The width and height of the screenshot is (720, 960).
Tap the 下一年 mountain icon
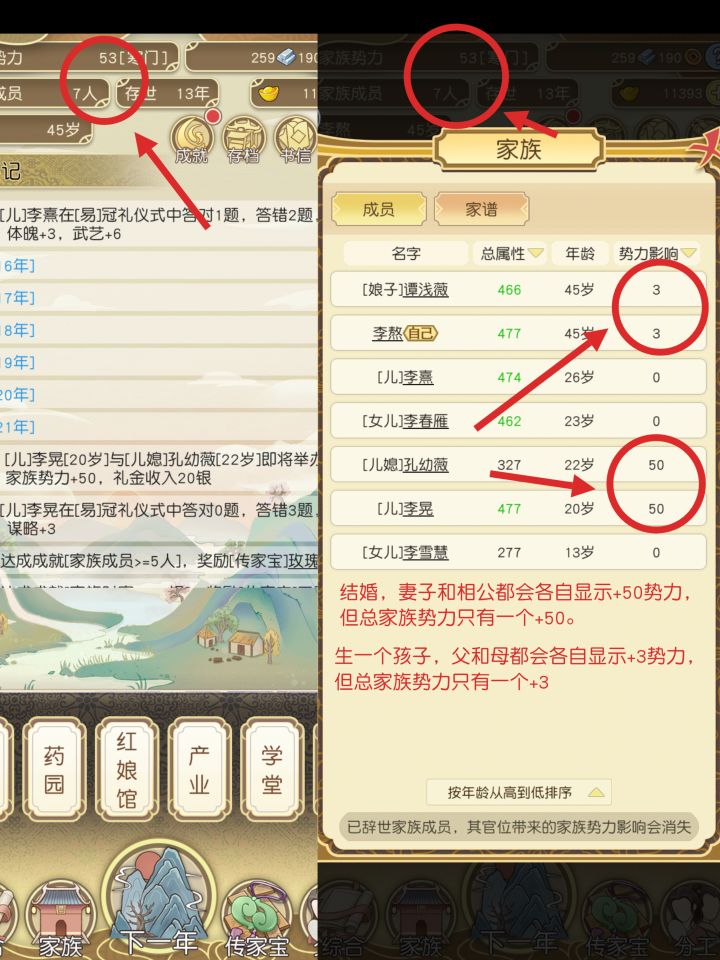click(x=159, y=900)
